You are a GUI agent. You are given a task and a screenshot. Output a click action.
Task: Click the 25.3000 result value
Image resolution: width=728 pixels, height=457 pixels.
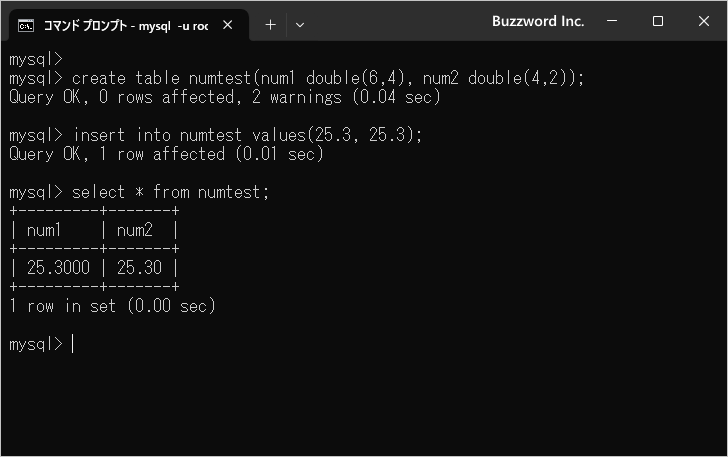pos(58,268)
